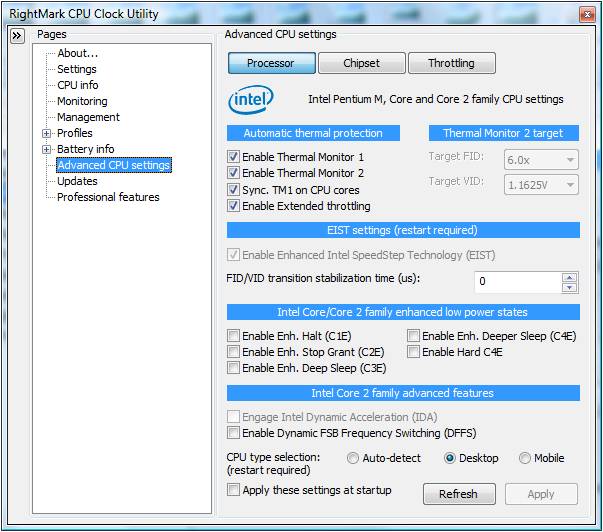
Task: Open the Target FID dropdown
Action: click(x=541, y=160)
